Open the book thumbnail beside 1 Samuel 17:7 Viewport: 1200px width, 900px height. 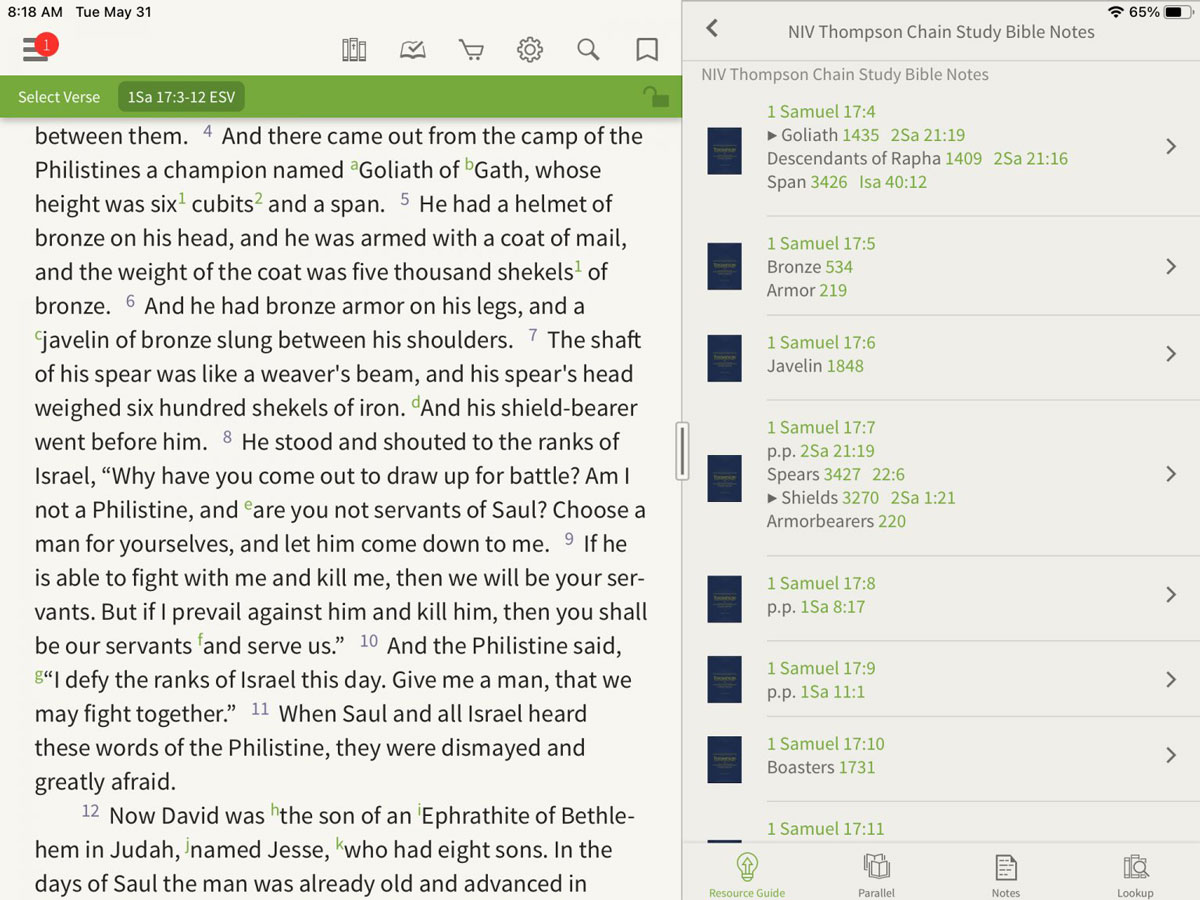click(x=724, y=478)
